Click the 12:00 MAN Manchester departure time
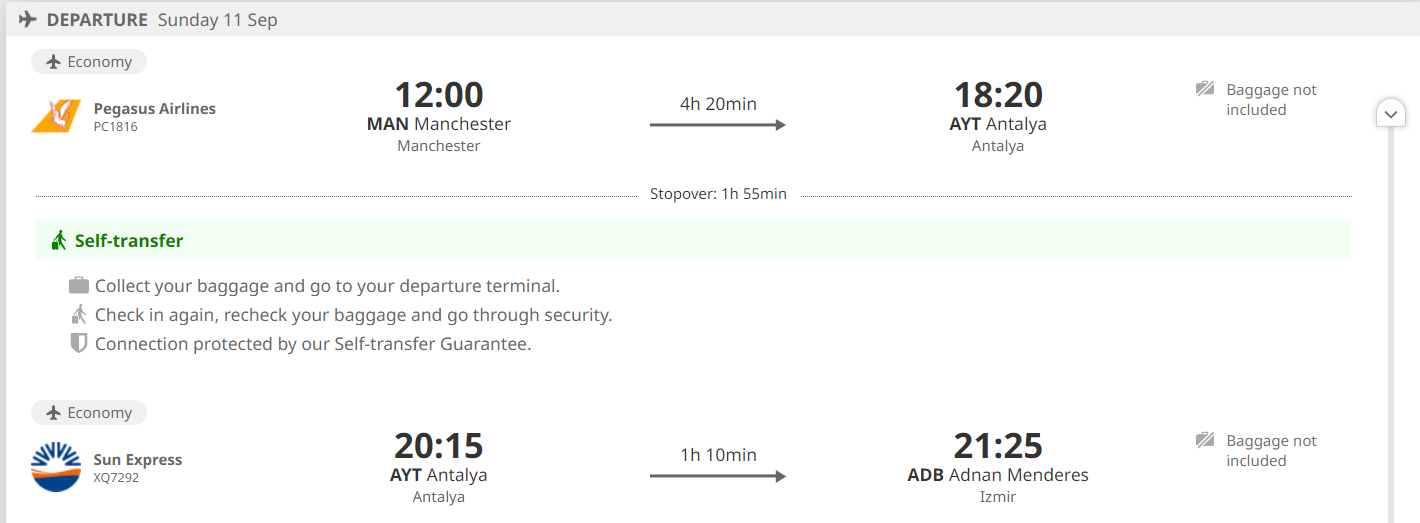The height and width of the screenshot is (523, 1420). click(x=439, y=95)
